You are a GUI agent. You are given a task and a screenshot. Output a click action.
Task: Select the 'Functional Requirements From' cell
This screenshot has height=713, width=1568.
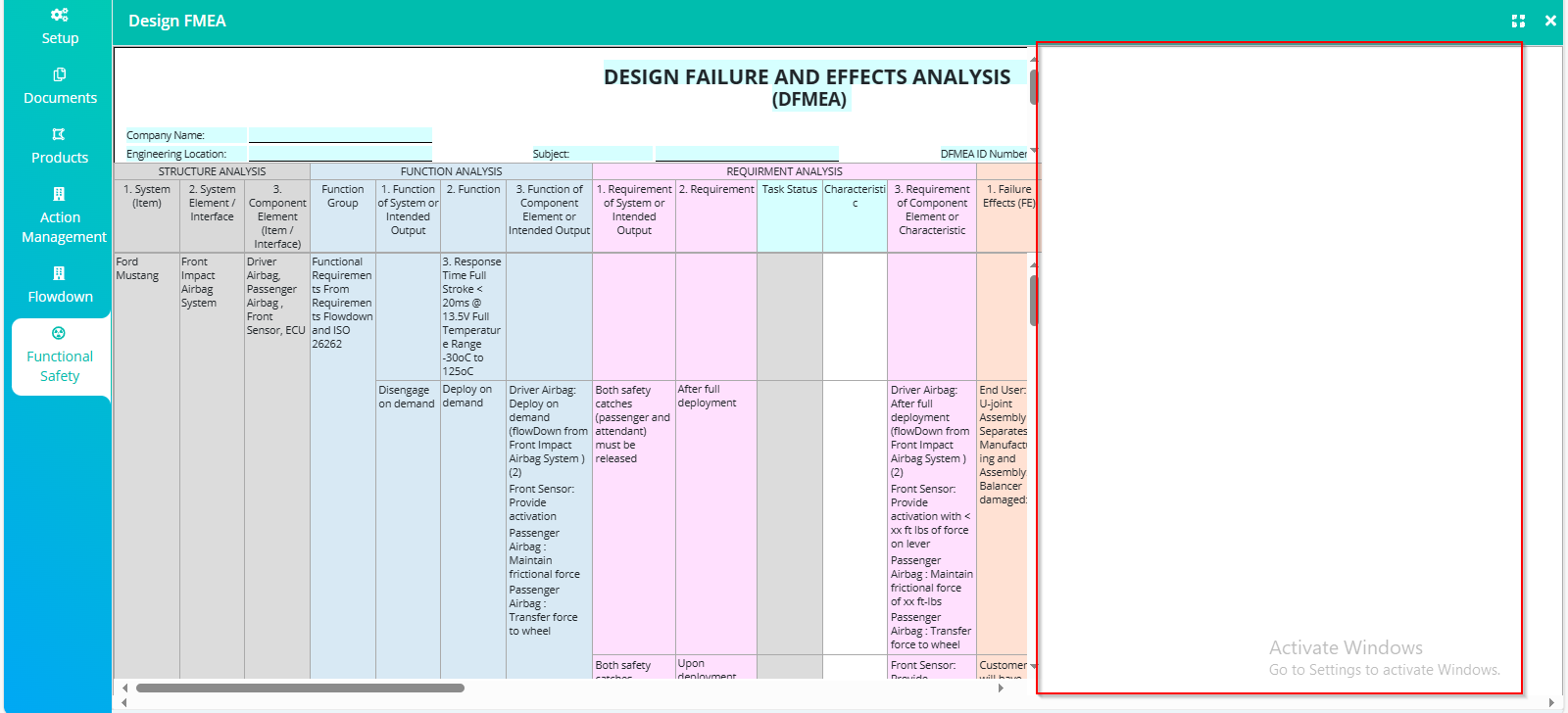(343, 465)
